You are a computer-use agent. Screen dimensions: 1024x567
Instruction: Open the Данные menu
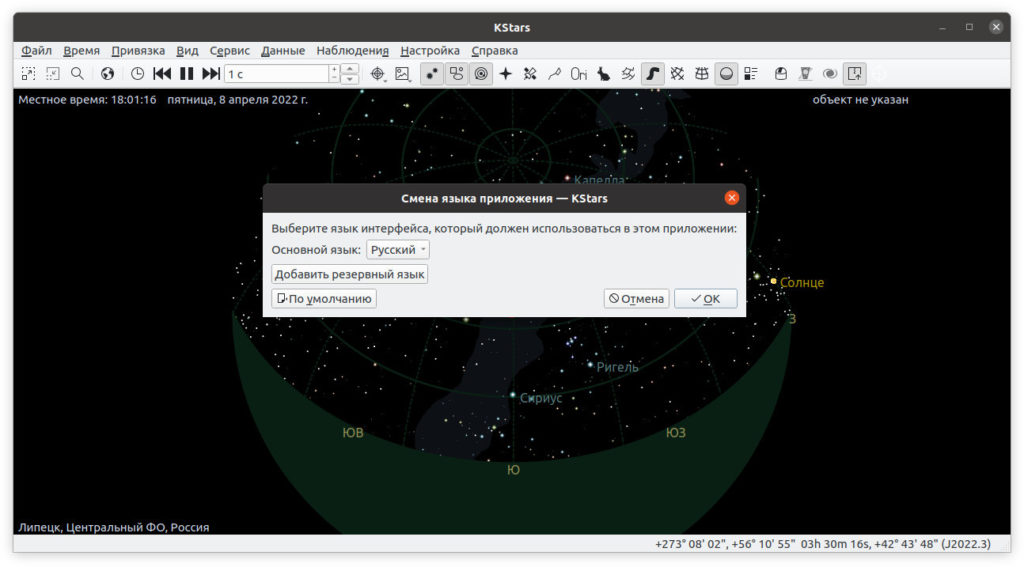(x=283, y=50)
